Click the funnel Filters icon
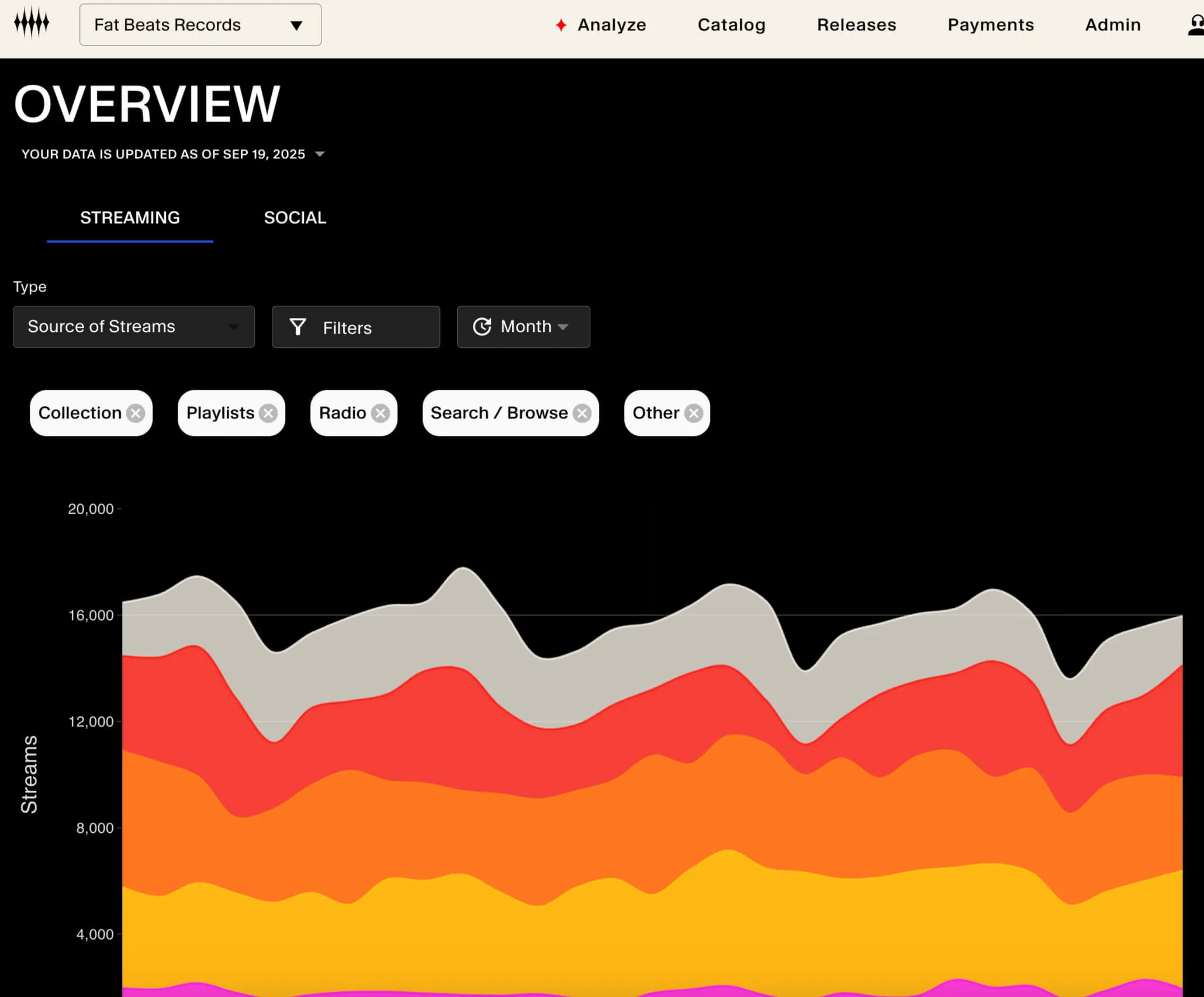 point(298,327)
